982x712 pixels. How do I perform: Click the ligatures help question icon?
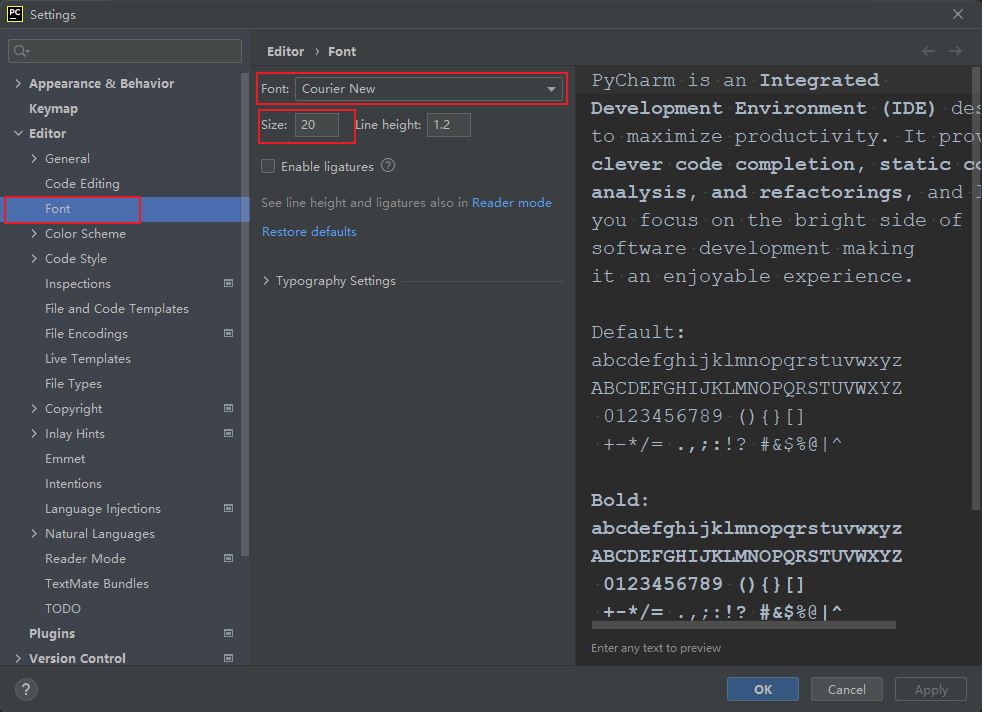click(x=388, y=166)
